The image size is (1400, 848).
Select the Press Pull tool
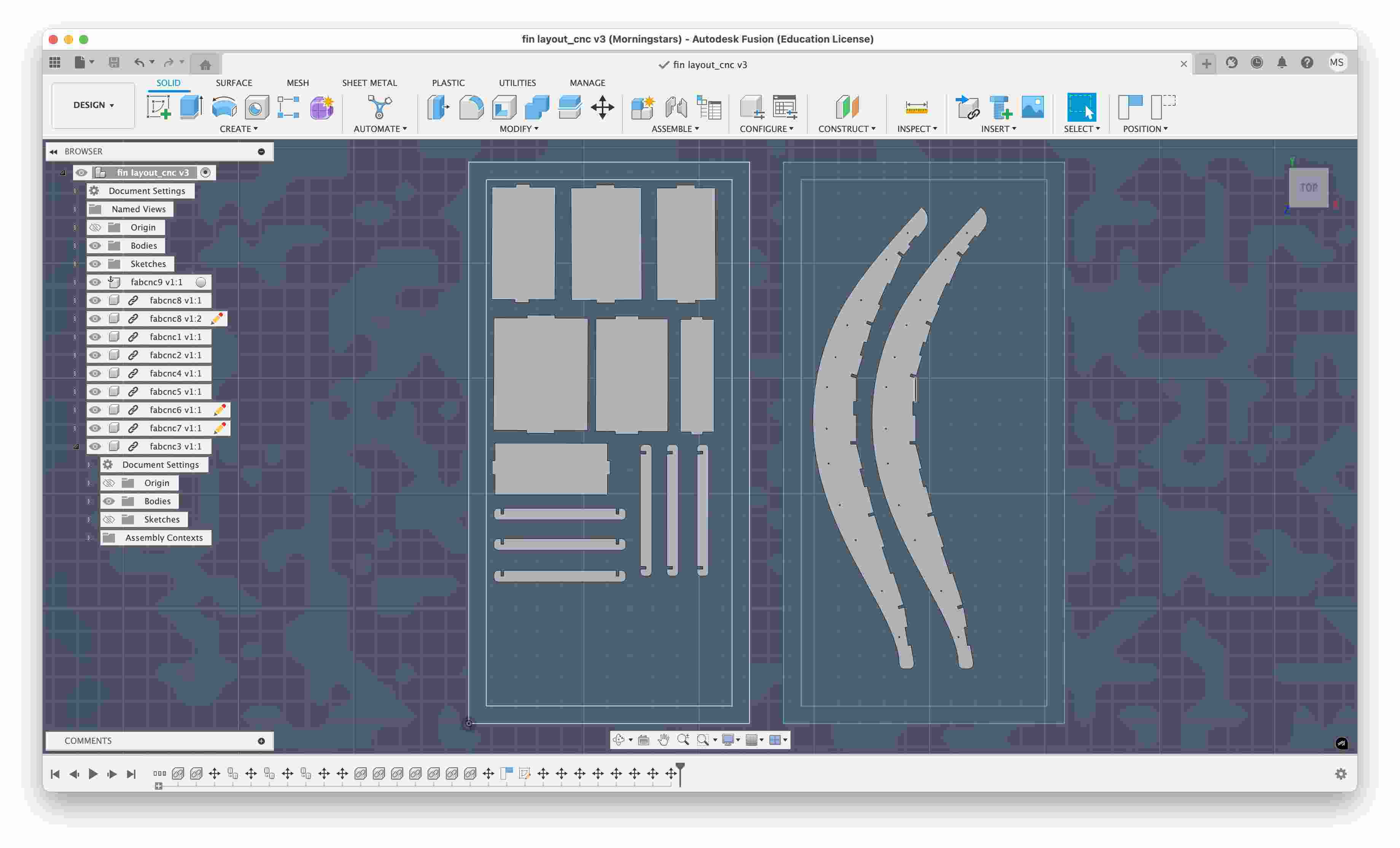coord(438,107)
